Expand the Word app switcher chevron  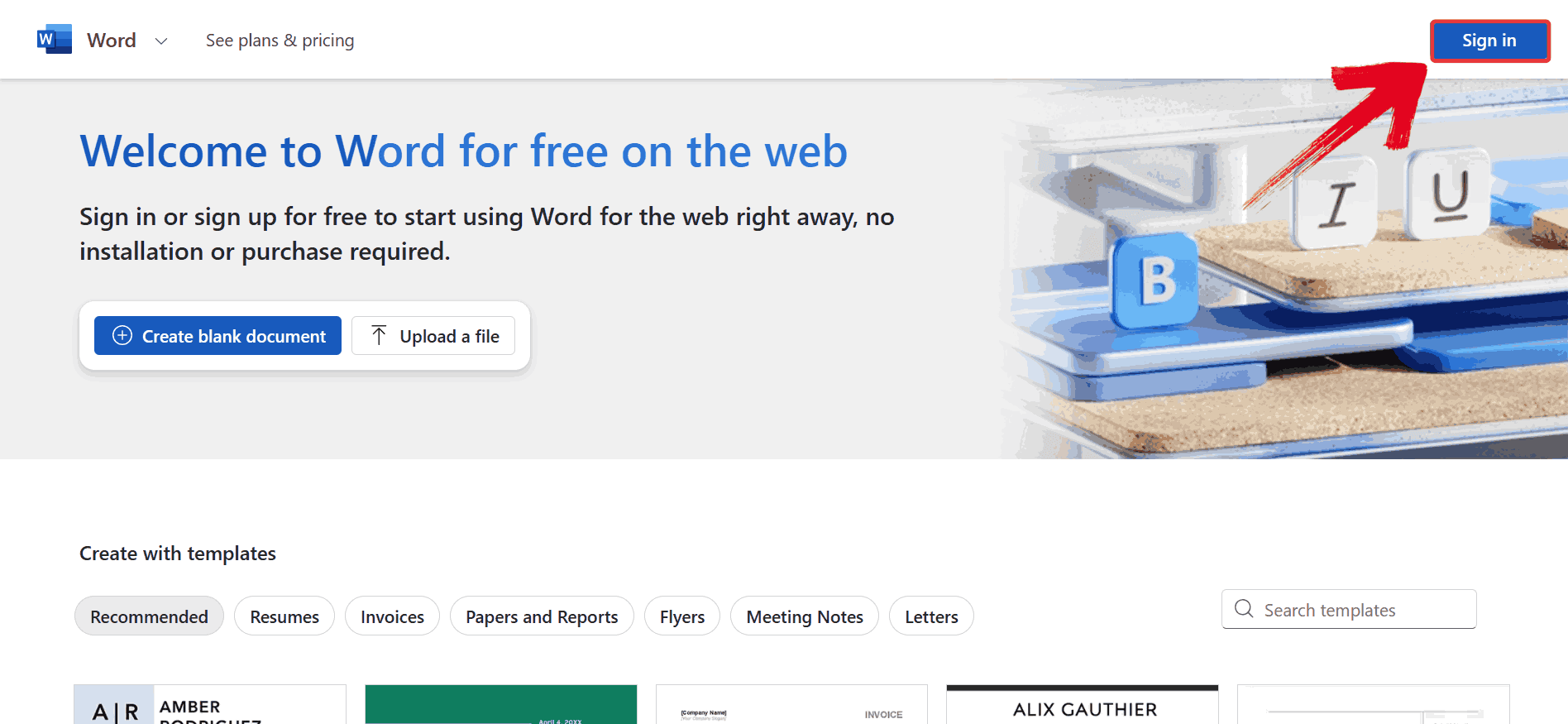[x=161, y=41]
